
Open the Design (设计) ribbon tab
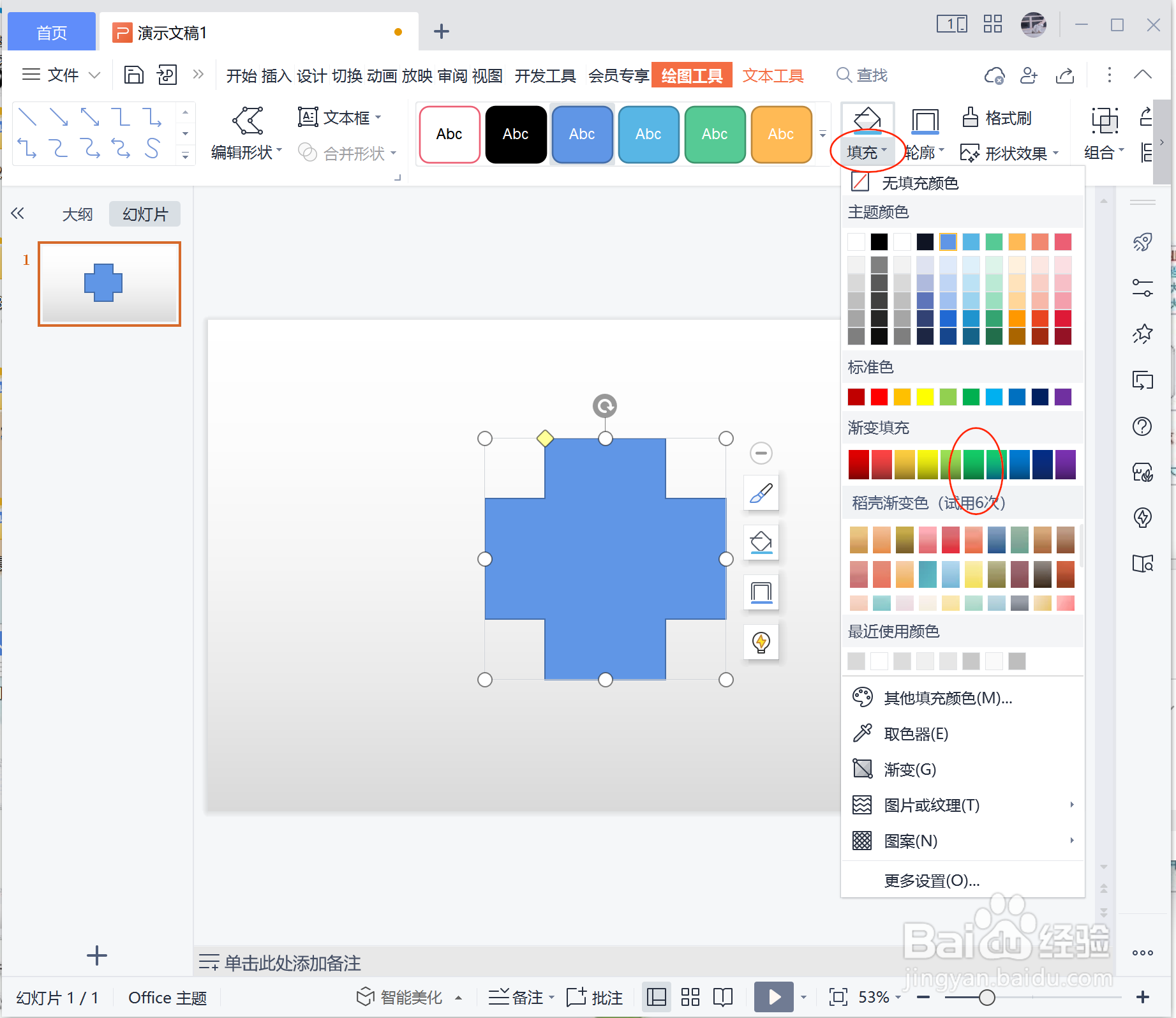[312, 76]
